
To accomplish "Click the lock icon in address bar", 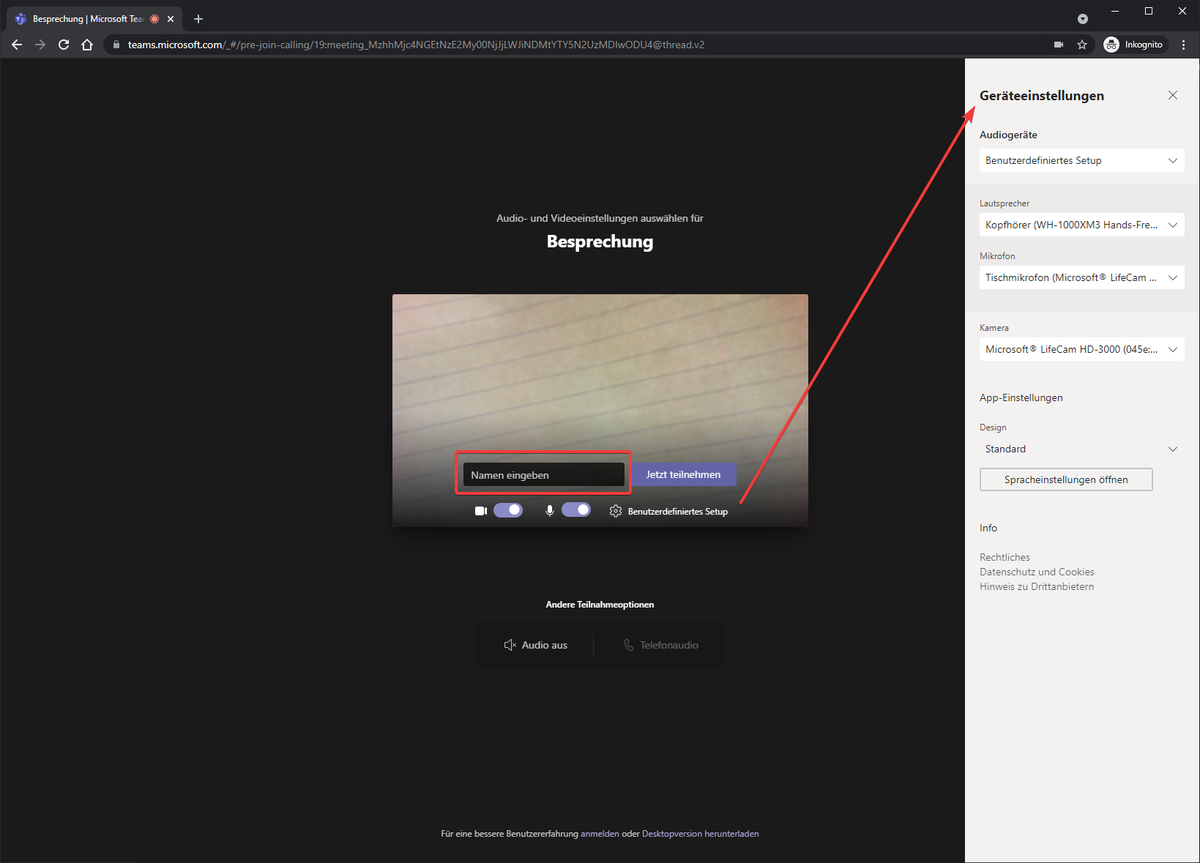I will click(x=116, y=45).
